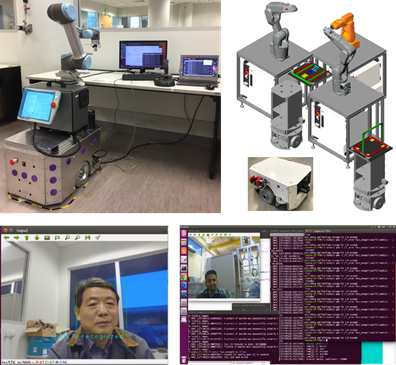
Task: Click the pan left arrow in Input window toolbar
Action: [6, 238]
